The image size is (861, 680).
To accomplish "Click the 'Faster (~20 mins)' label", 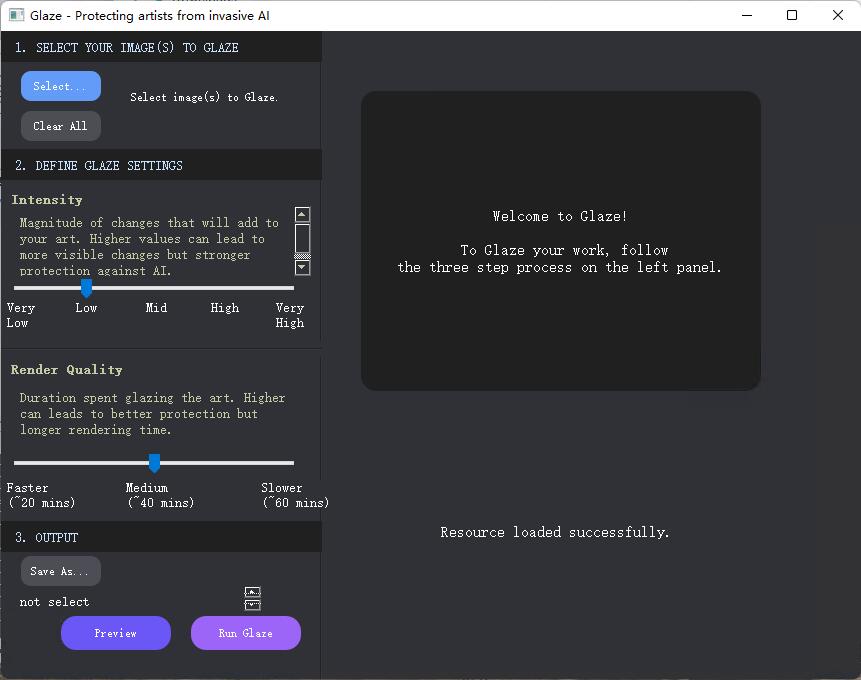I will 41,495.
